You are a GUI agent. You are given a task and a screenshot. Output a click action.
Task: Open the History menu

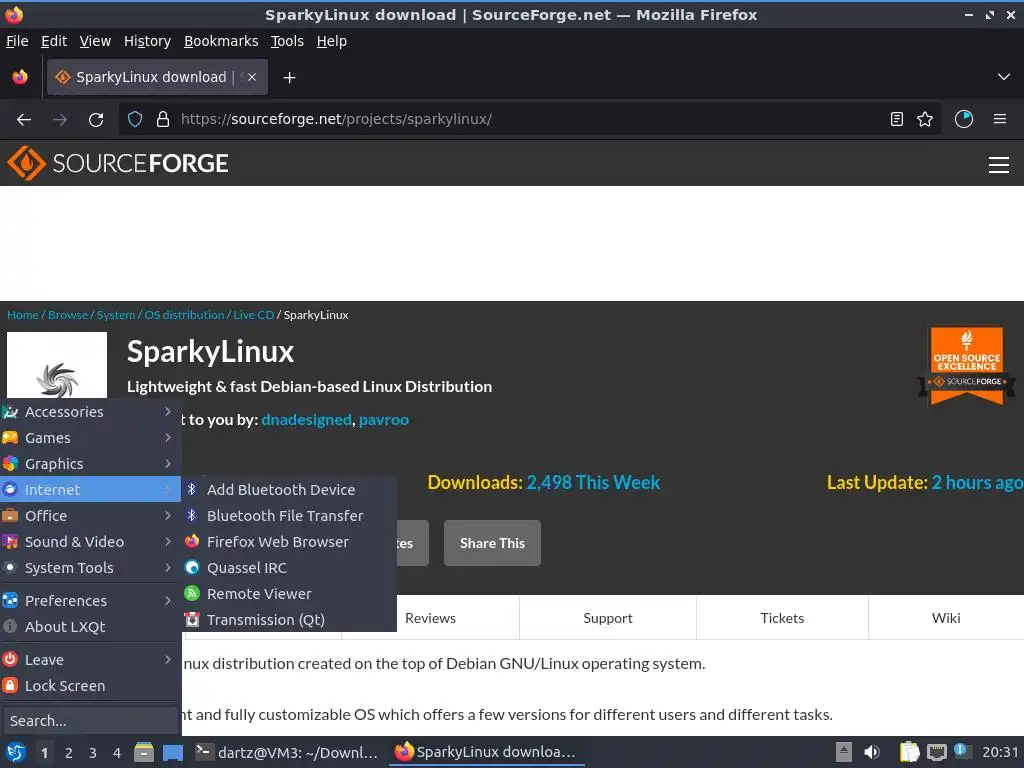click(147, 41)
